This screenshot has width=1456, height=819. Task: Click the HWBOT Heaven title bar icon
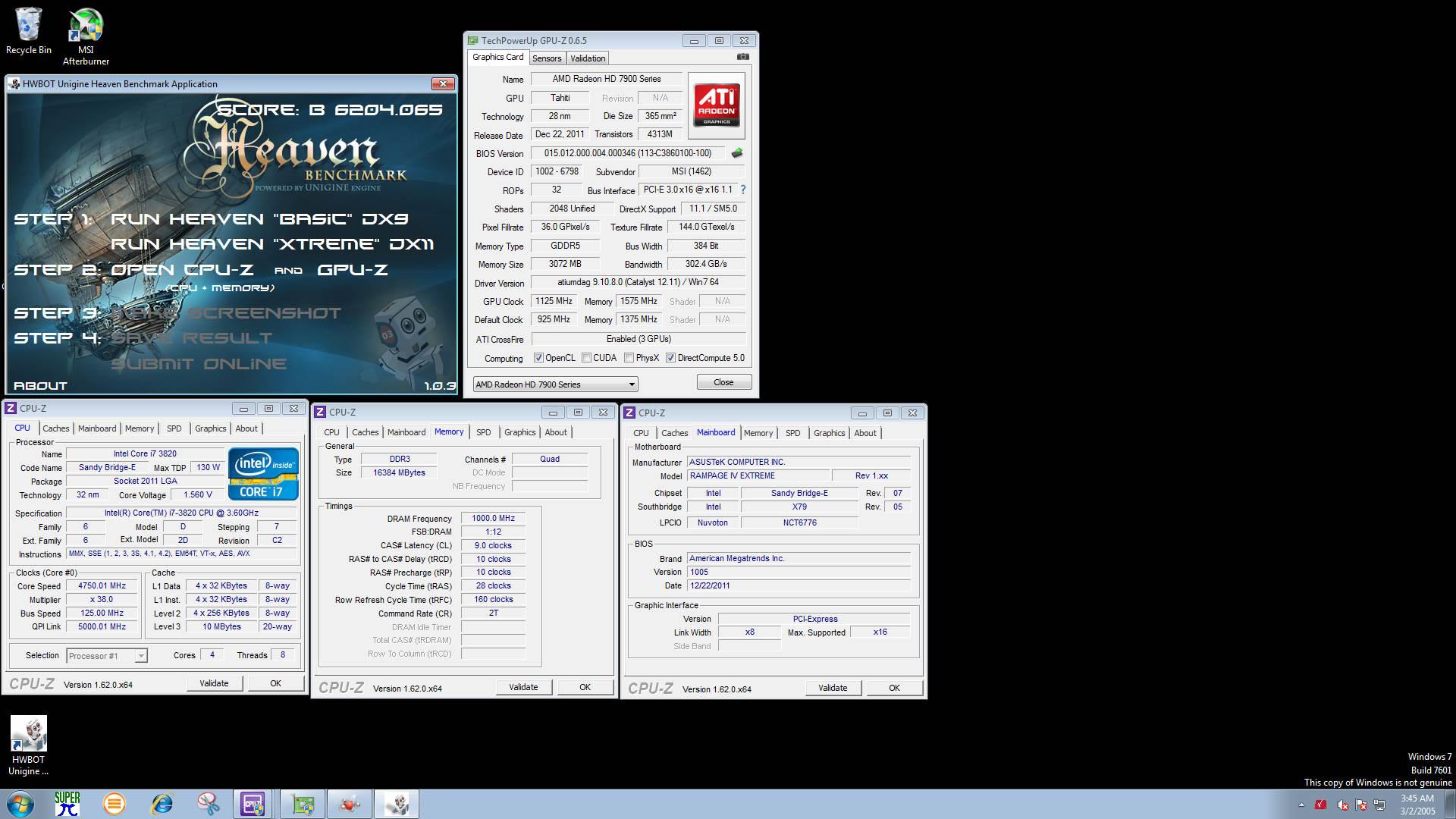14,84
